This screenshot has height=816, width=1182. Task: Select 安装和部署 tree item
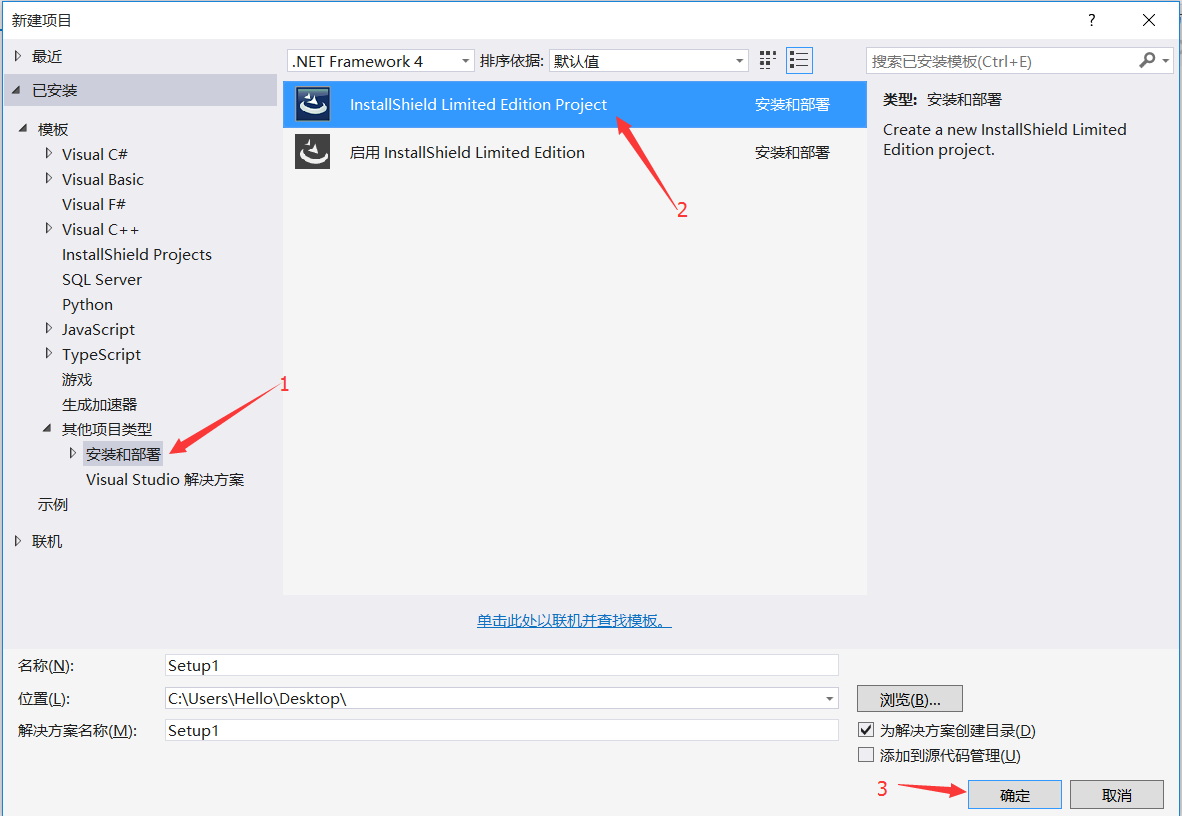123,454
